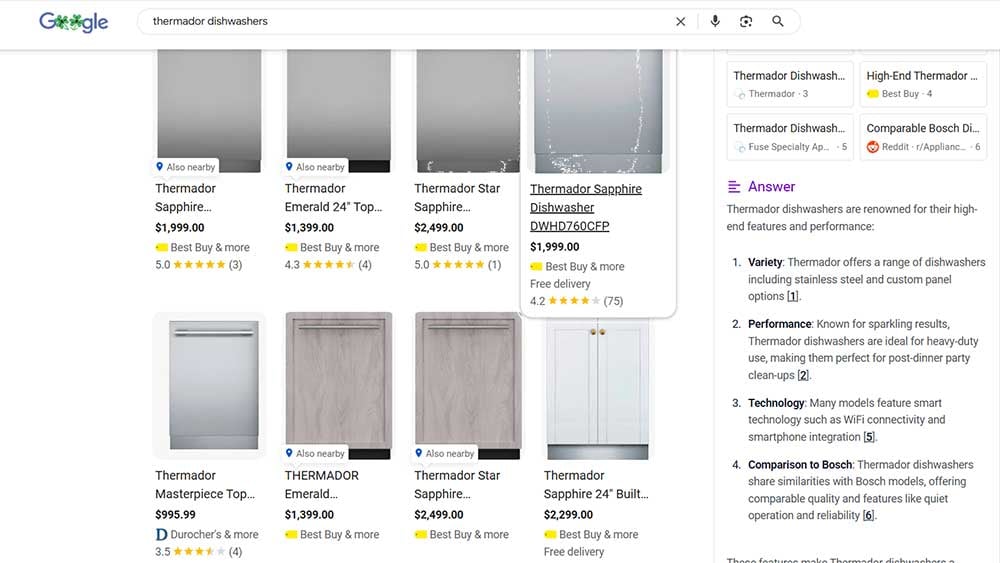Click the $995.99 price of Masterpiece
The height and width of the screenshot is (563, 1000).
(x=175, y=515)
